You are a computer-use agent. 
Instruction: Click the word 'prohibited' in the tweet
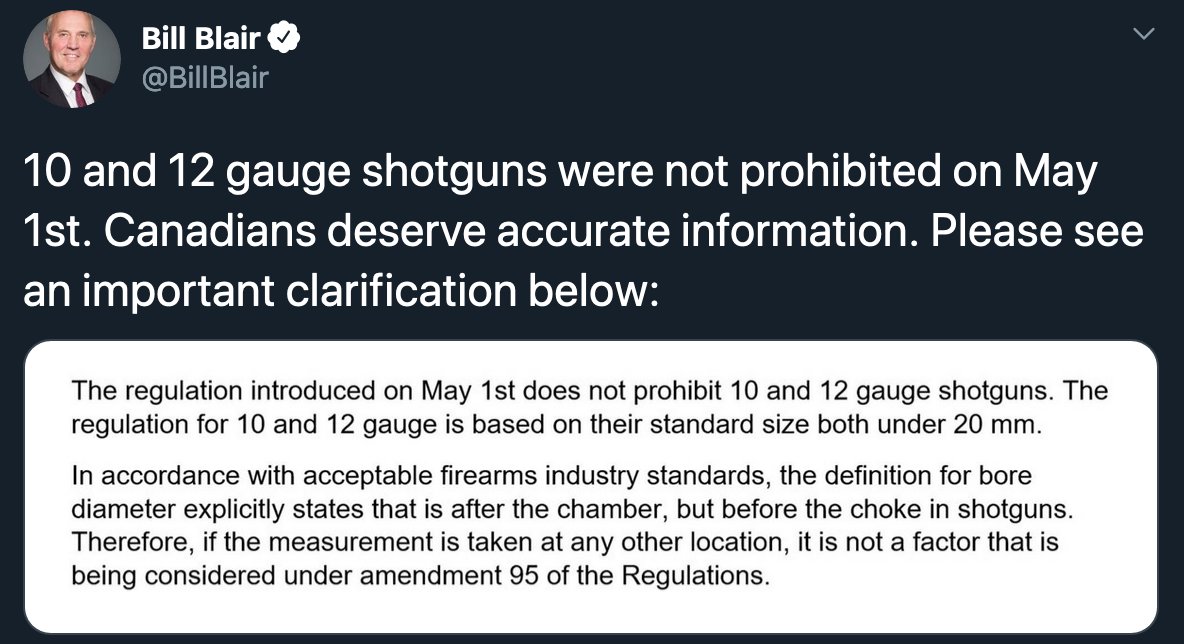coord(840,171)
